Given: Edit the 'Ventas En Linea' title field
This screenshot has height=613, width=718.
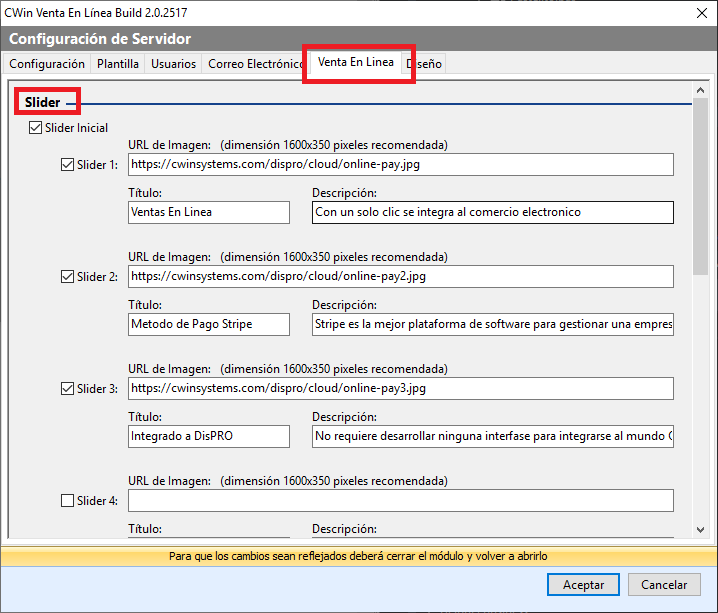Looking at the screenshot, I should pos(208,212).
